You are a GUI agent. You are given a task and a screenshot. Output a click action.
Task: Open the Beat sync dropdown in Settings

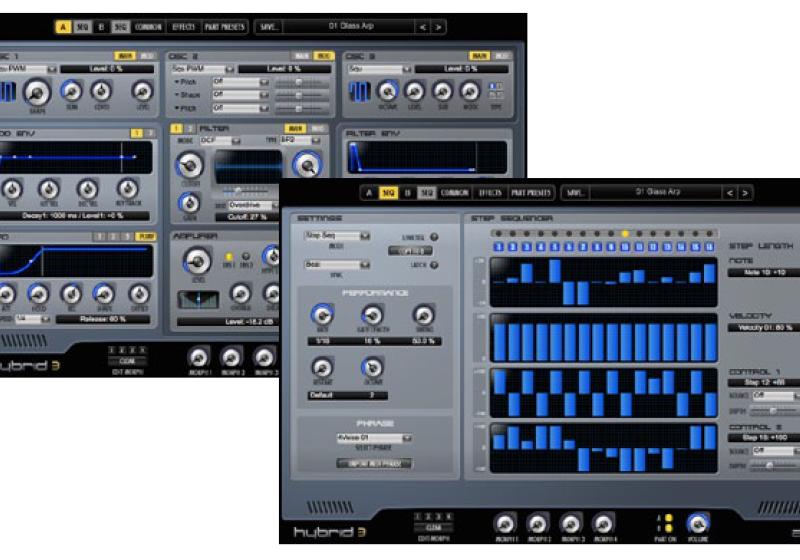(x=337, y=265)
